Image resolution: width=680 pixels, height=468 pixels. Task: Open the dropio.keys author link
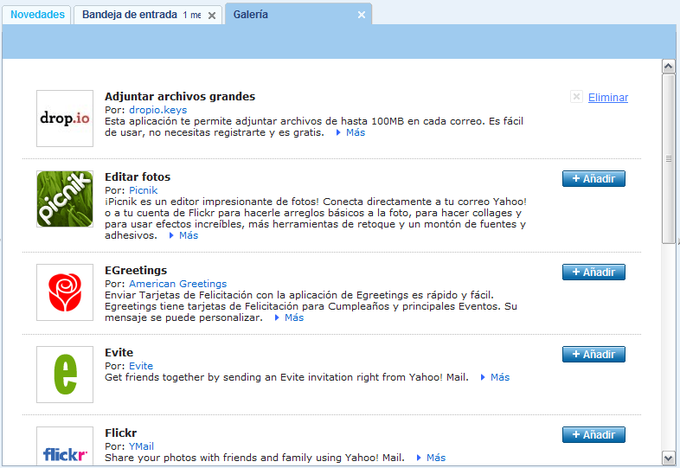point(158,110)
